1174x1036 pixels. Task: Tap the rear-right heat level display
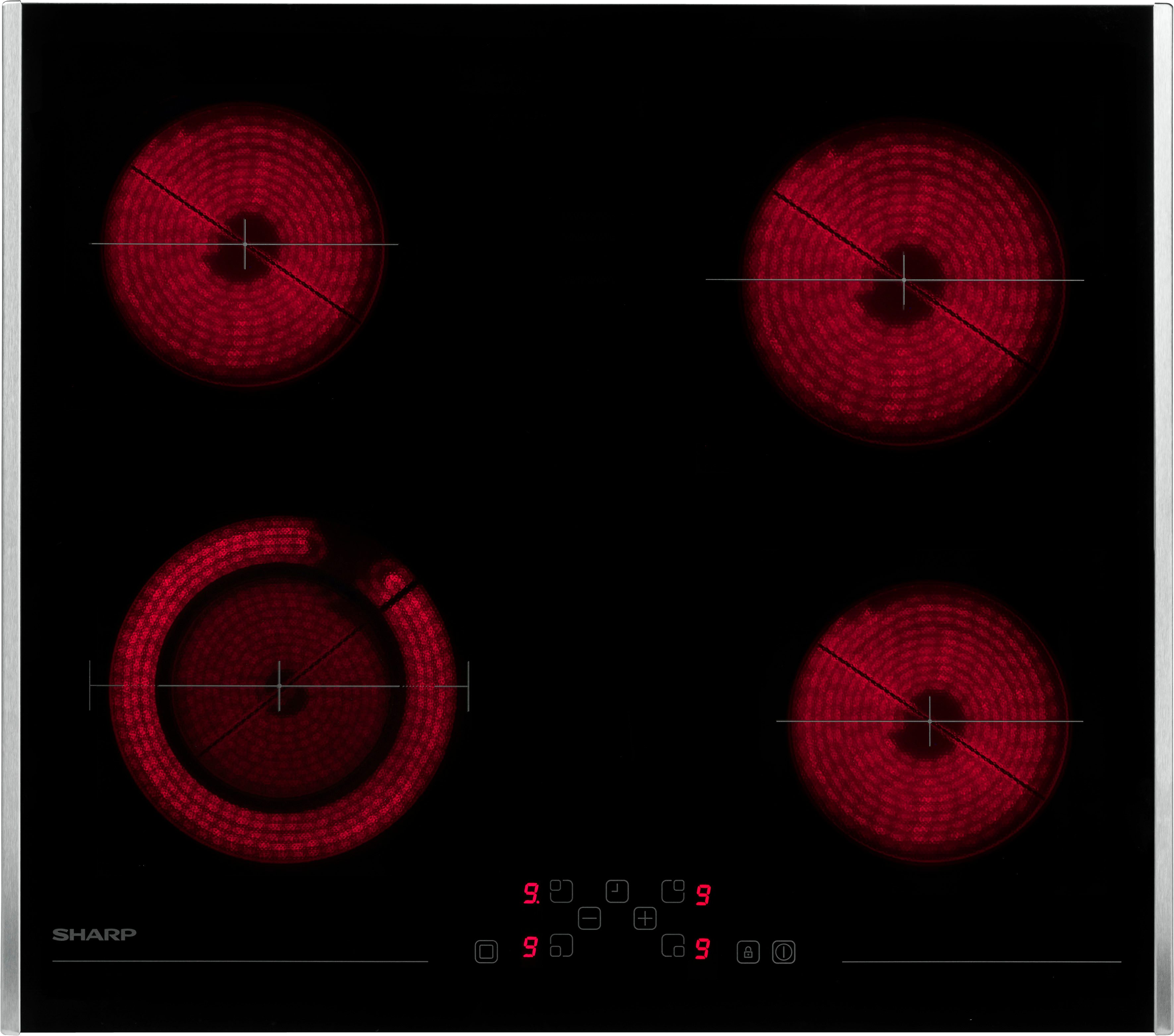[703, 894]
